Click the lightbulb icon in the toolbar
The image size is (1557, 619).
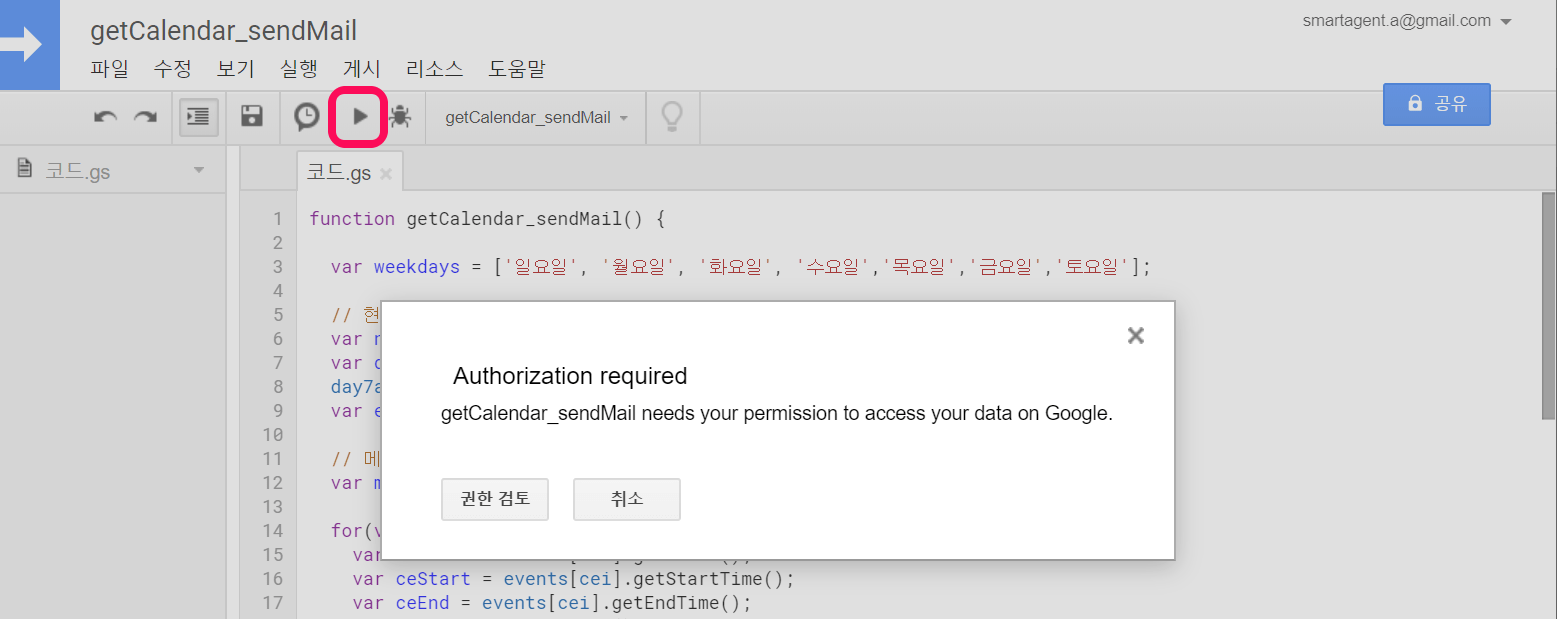[672, 117]
